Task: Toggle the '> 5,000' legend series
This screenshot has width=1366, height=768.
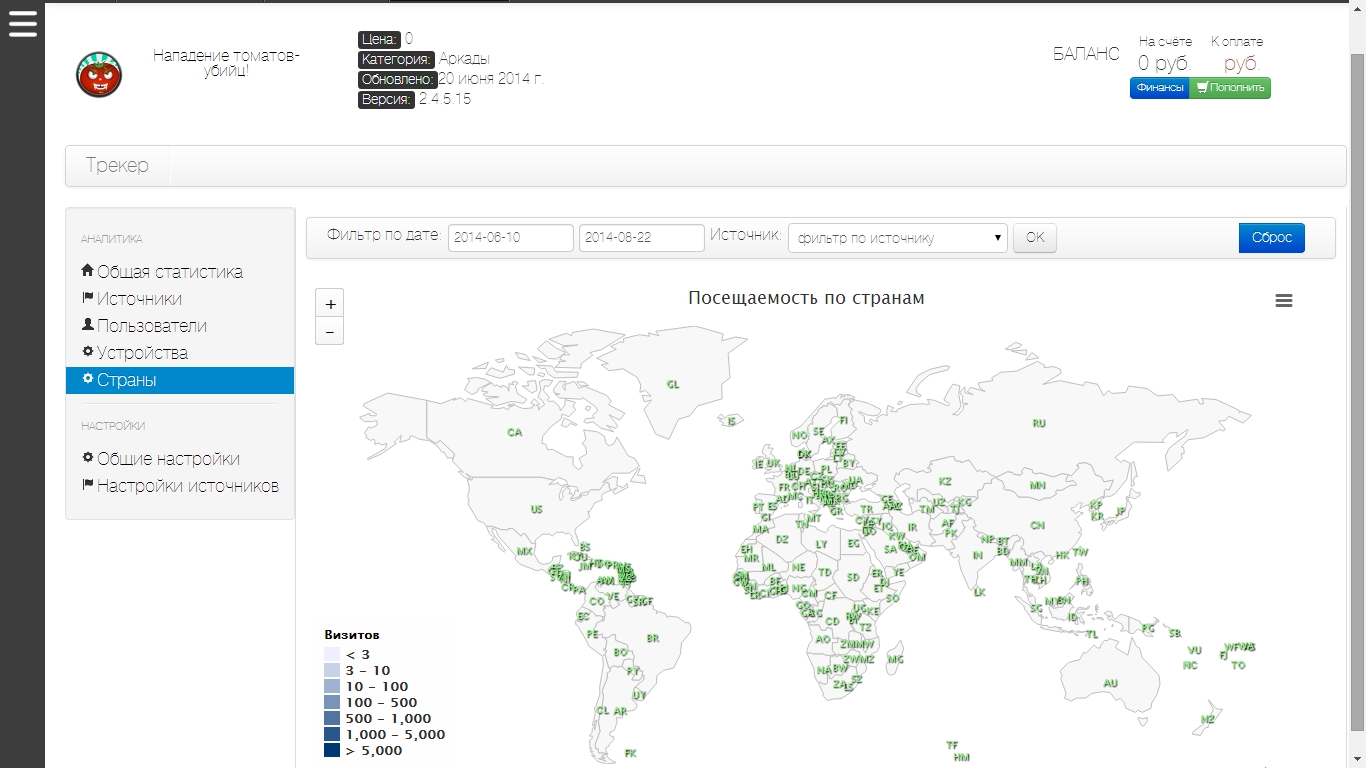Action: pyautogui.click(x=373, y=750)
